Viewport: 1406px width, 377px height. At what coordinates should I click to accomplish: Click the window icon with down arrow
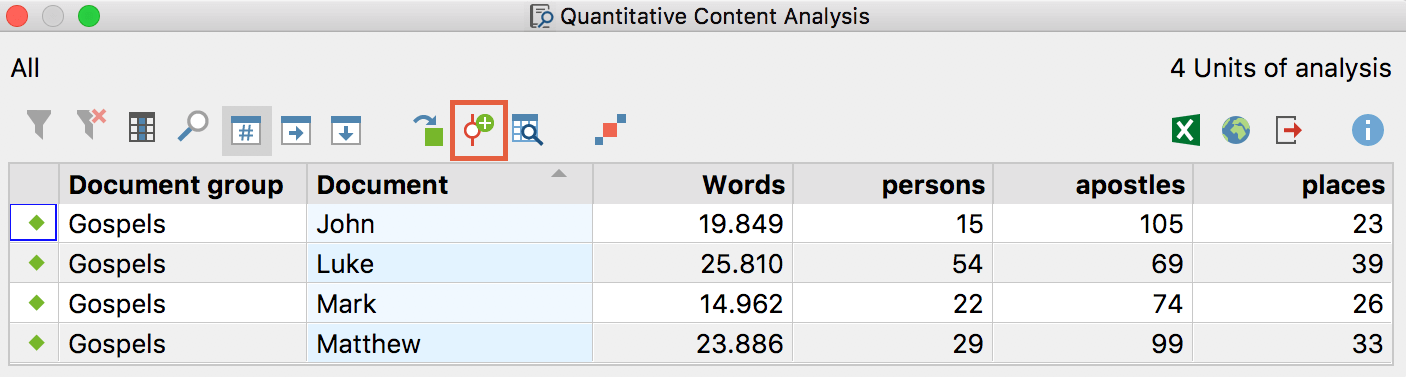pos(346,130)
